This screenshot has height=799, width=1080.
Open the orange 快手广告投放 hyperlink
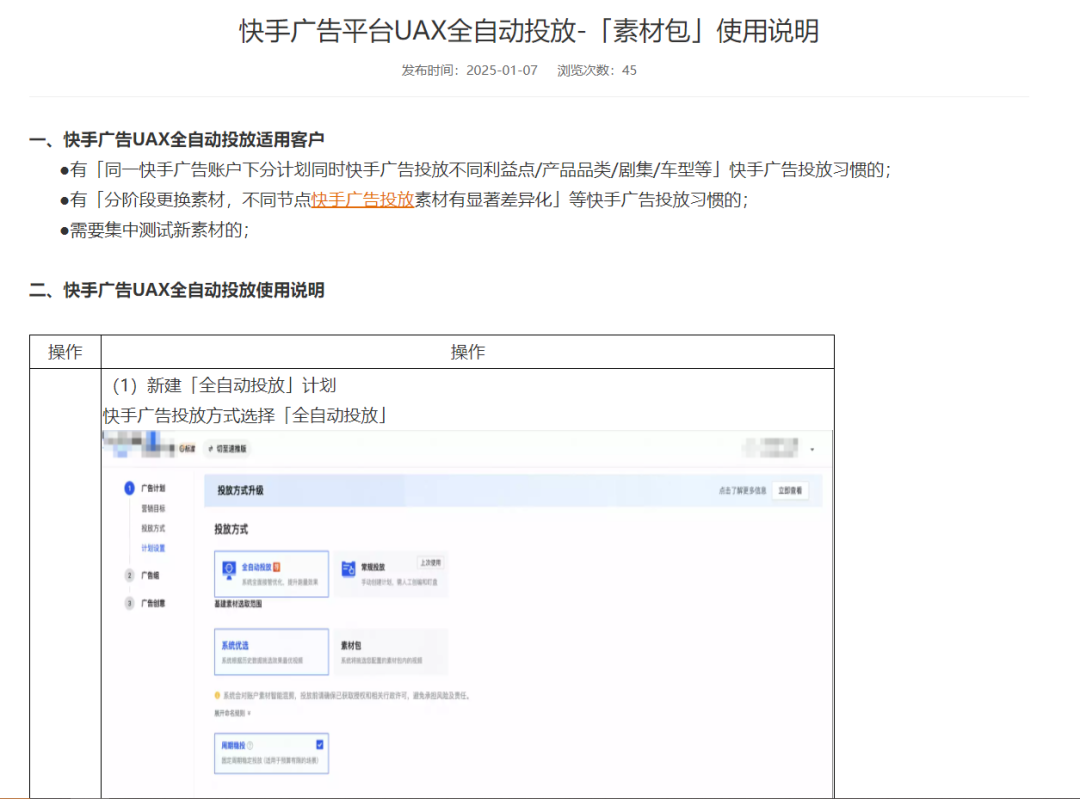click(362, 200)
